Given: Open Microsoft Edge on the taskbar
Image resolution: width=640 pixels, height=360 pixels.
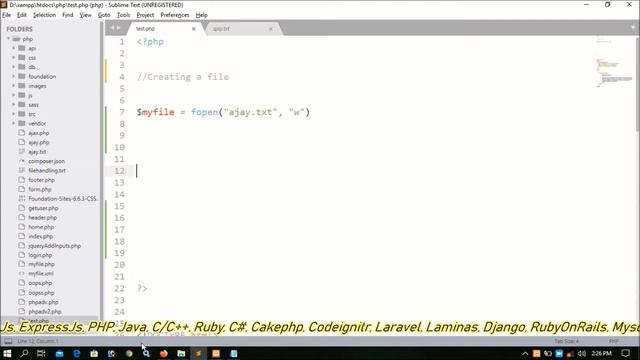Looking at the screenshot, I should click(77, 353).
